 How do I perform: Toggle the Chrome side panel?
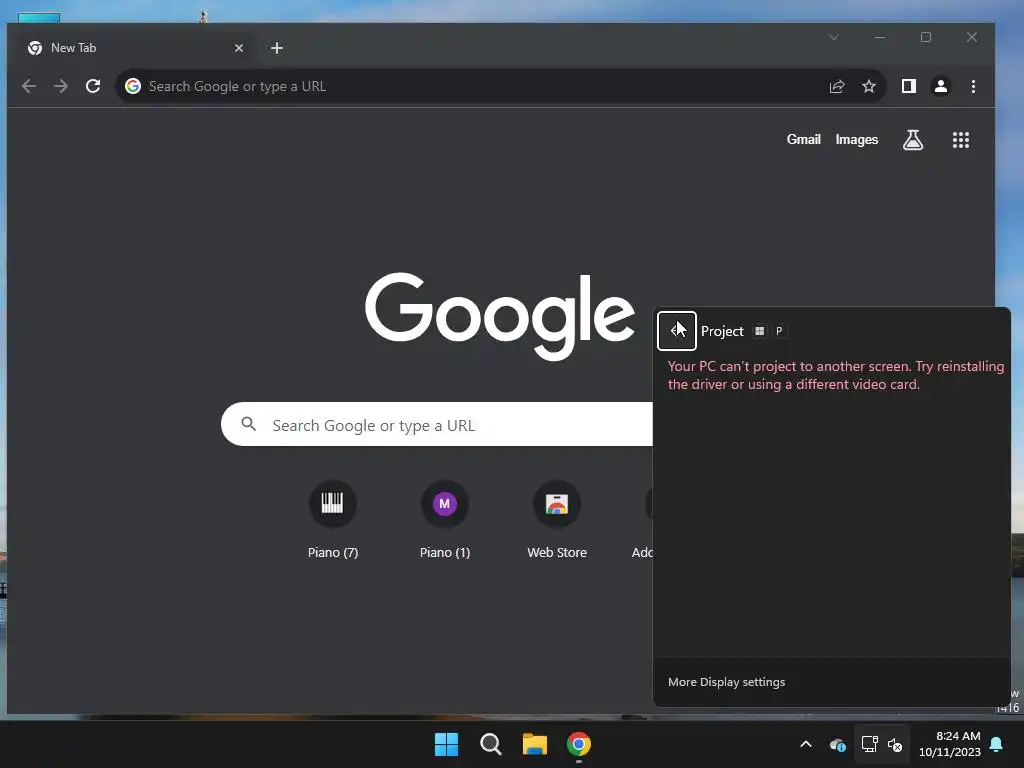click(908, 86)
